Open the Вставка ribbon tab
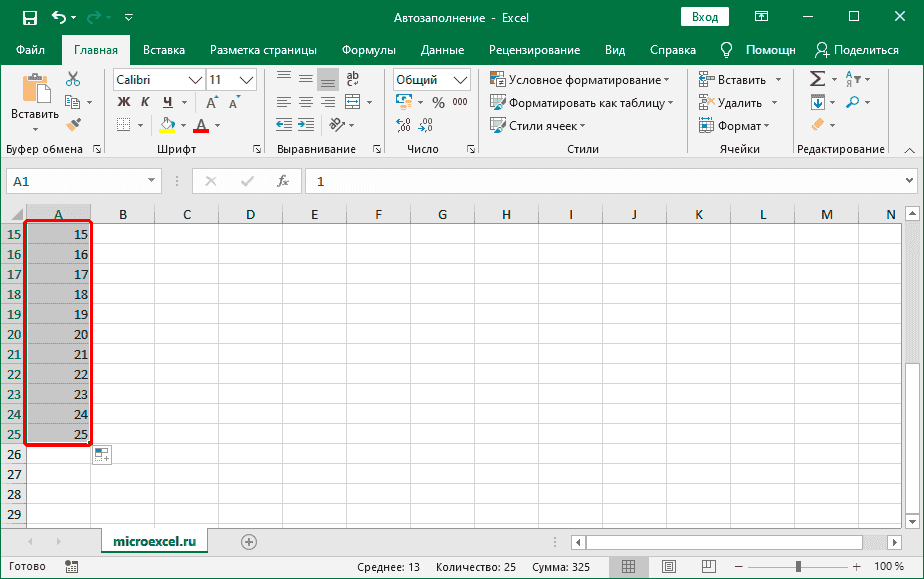 [164, 50]
